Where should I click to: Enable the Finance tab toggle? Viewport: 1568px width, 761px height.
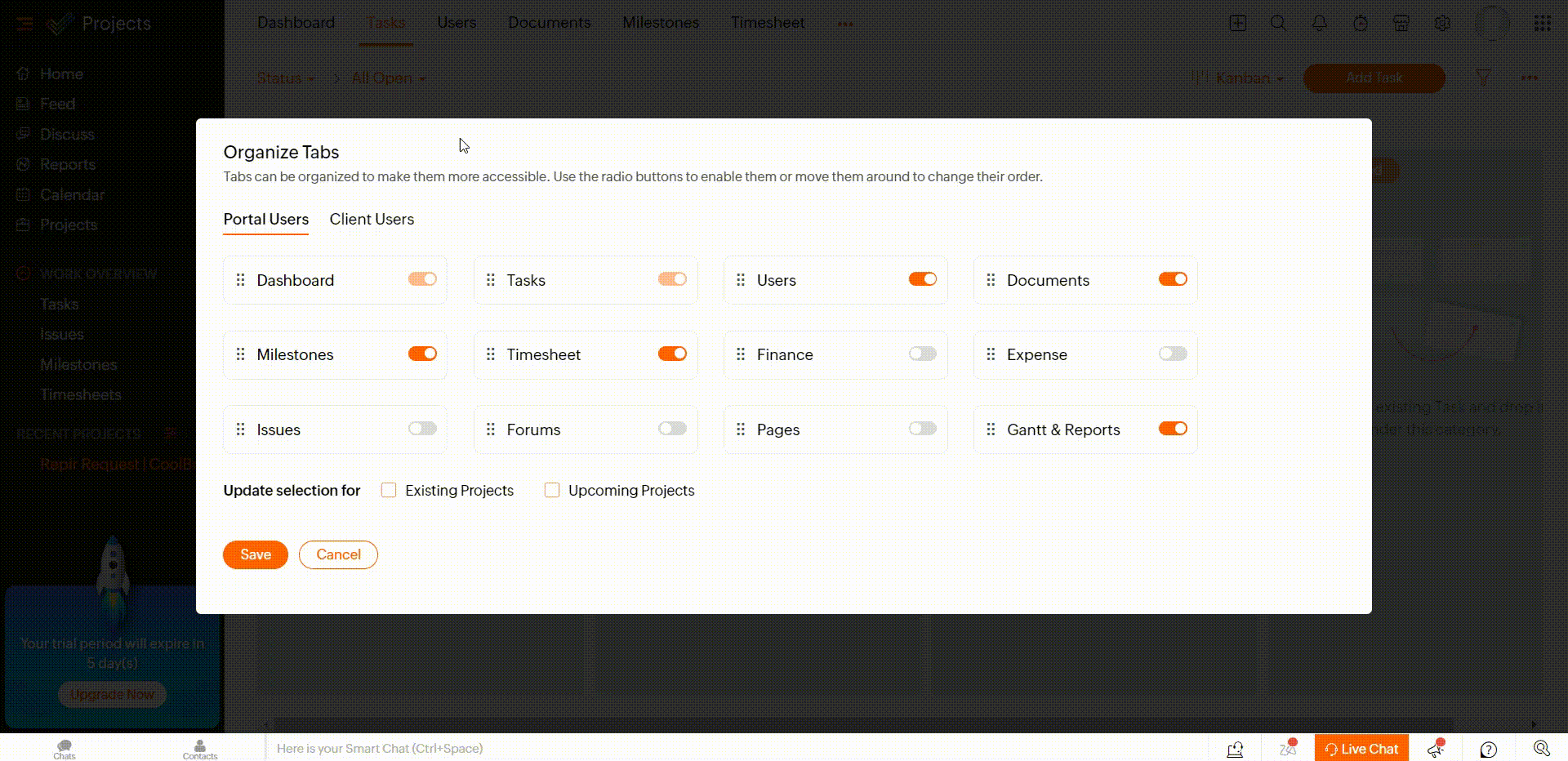pyautogui.click(x=922, y=354)
